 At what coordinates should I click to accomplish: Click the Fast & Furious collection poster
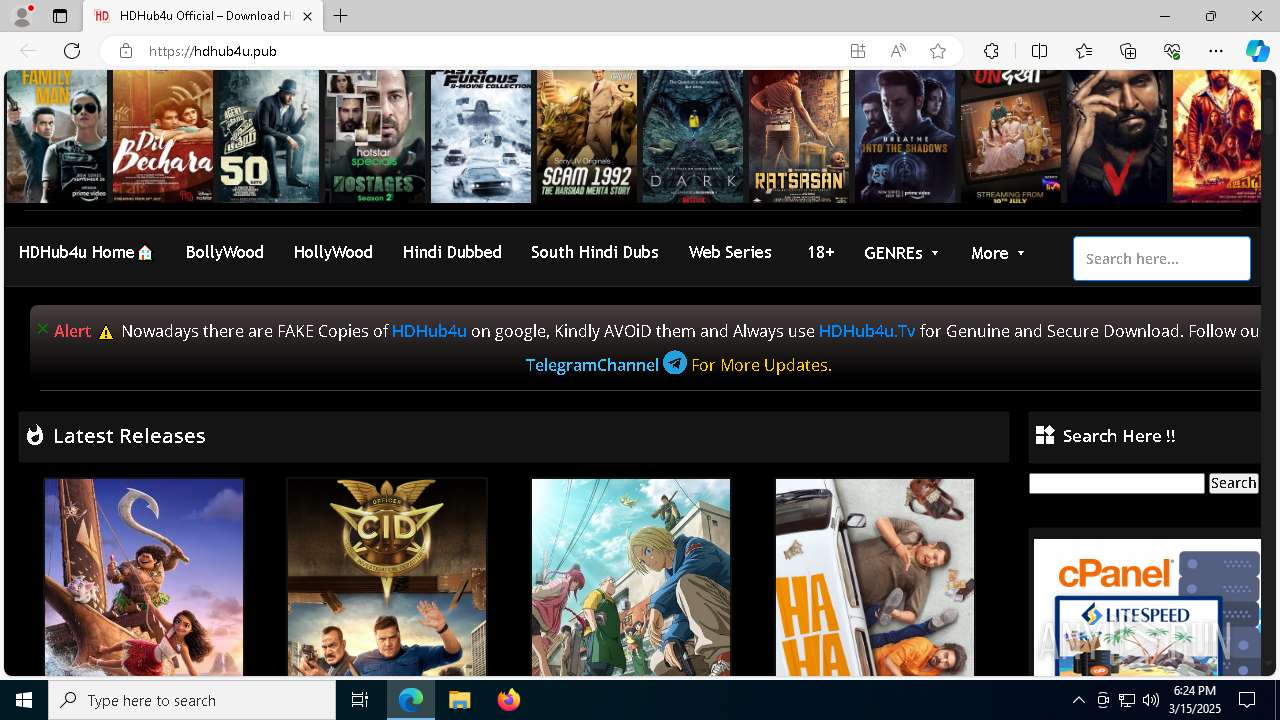481,136
